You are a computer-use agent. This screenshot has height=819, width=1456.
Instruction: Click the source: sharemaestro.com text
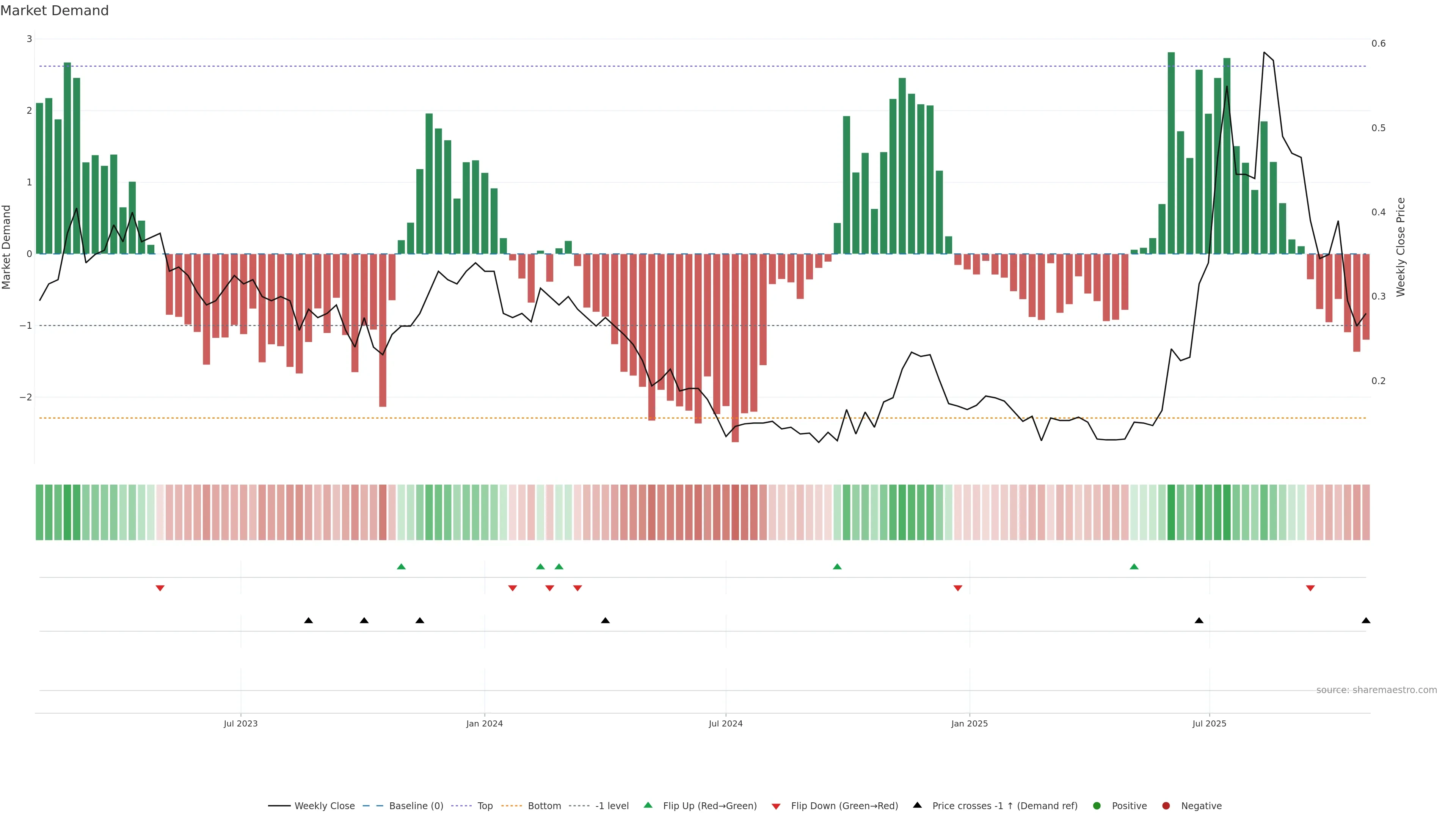[x=1376, y=690]
